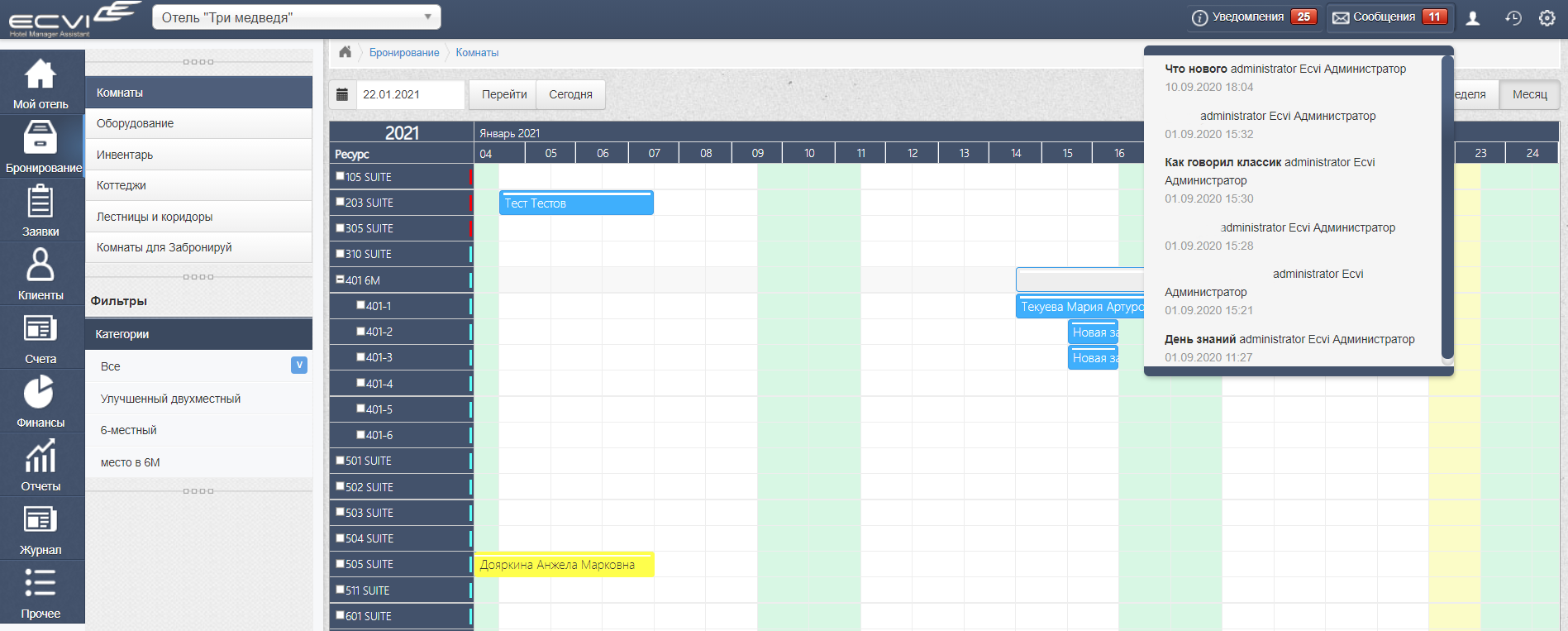Expand the 203 SUITE row
1568x631 pixels.
(340, 202)
